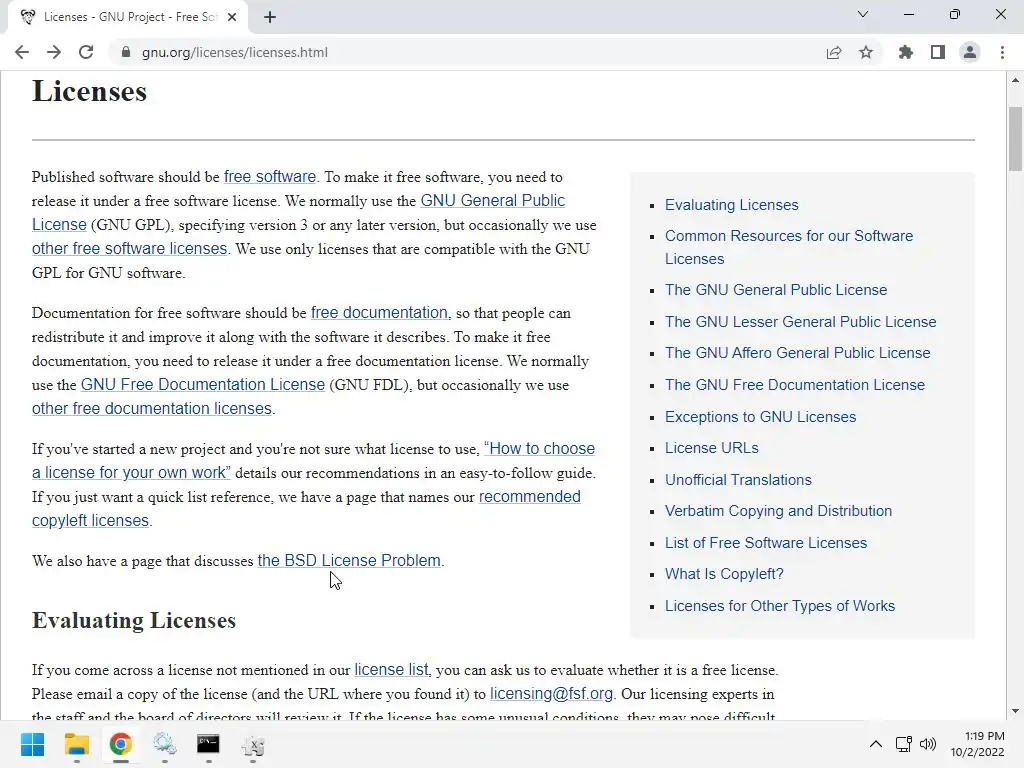Open the network status tray icon

click(904, 744)
